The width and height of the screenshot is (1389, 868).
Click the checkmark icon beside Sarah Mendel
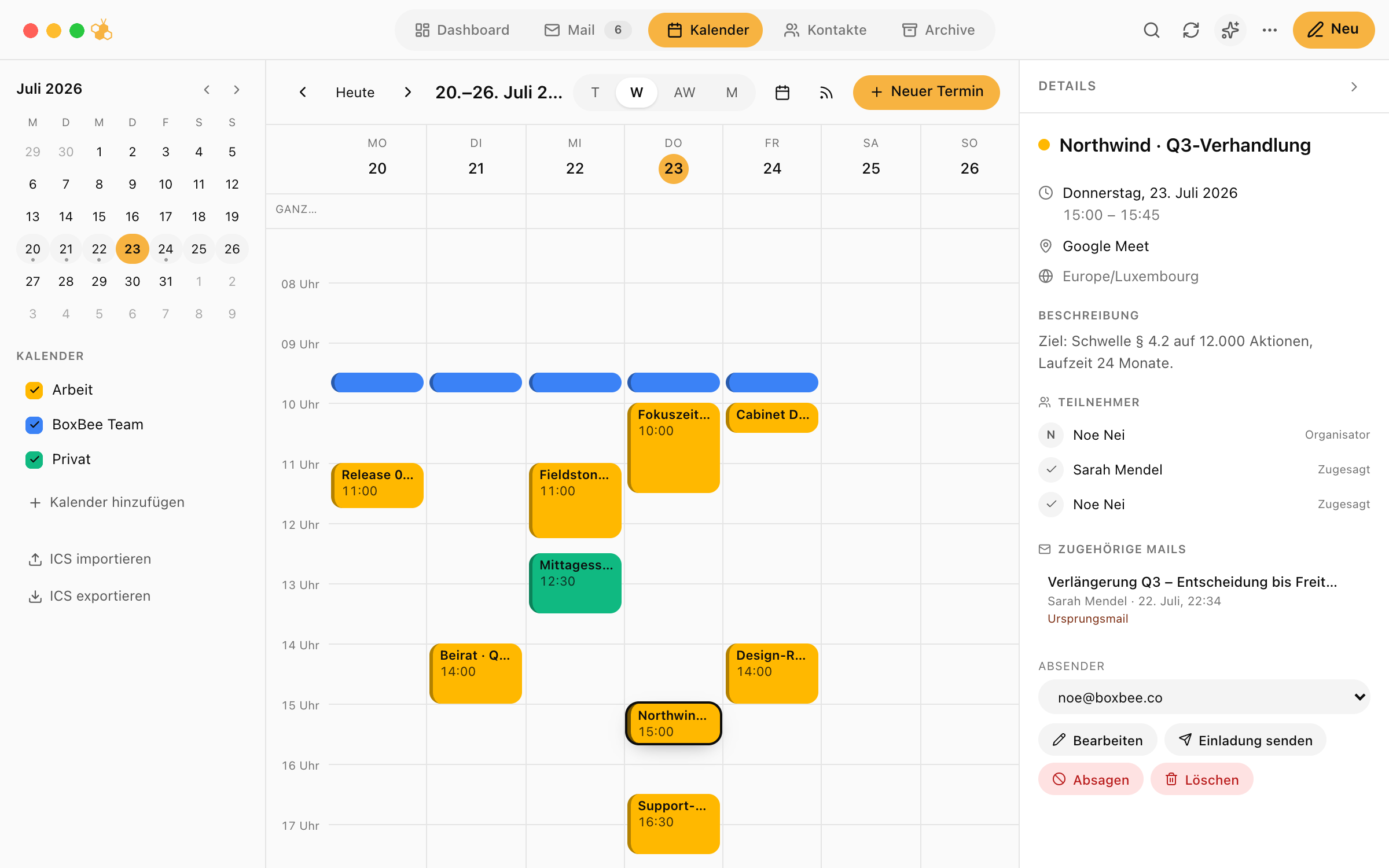pos(1051,469)
